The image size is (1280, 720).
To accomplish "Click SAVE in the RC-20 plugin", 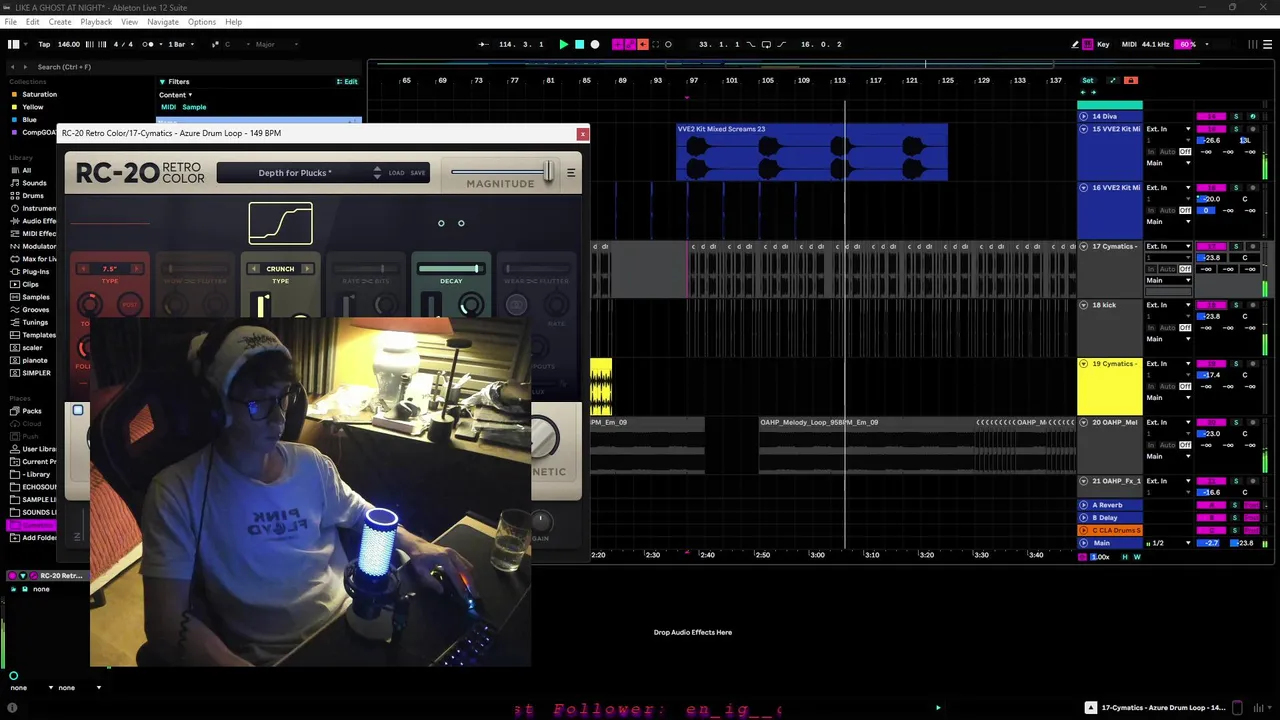I will coord(418,173).
